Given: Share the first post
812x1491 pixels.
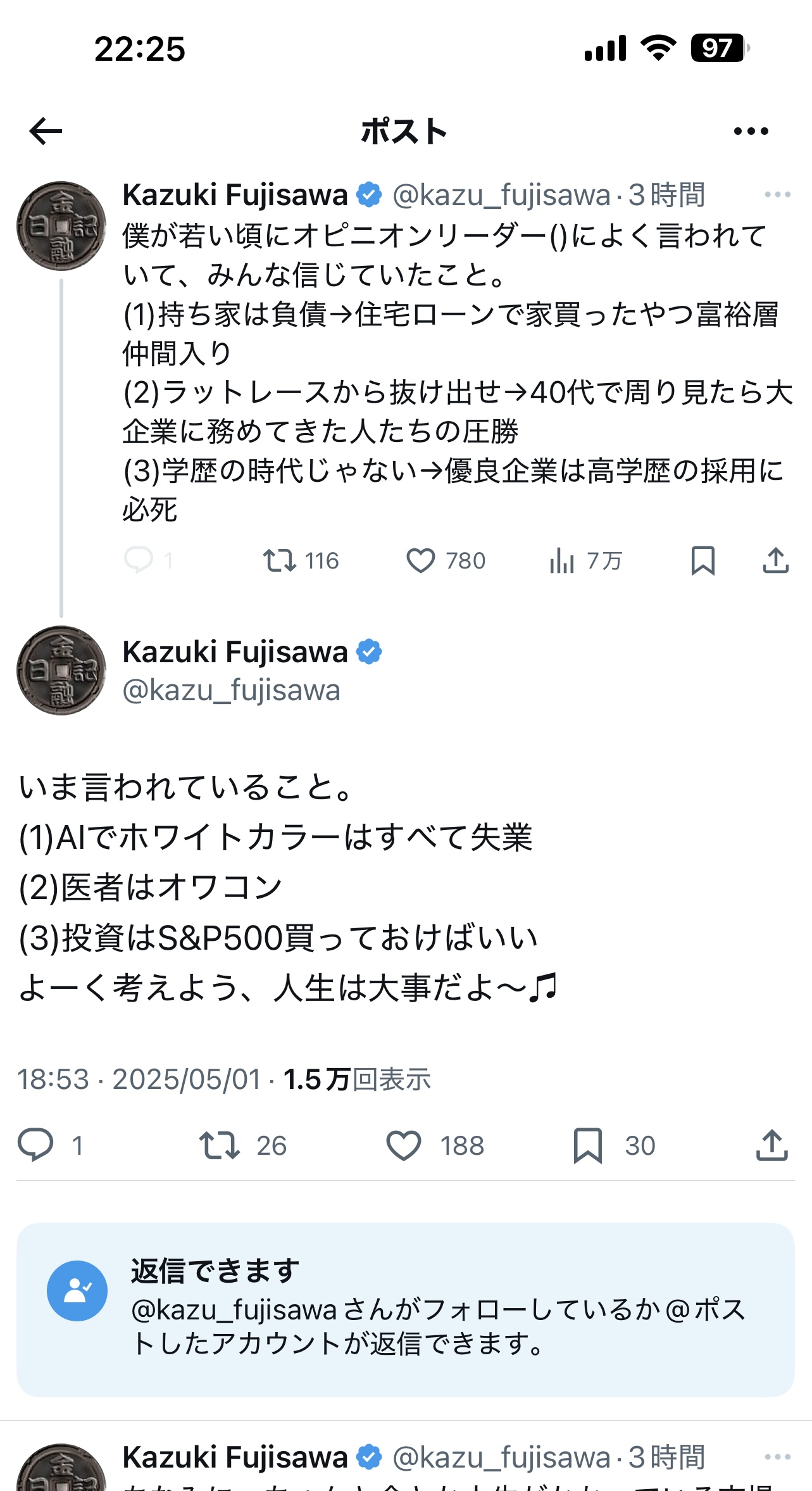Looking at the screenshot, I should click(x=775, y=560).
